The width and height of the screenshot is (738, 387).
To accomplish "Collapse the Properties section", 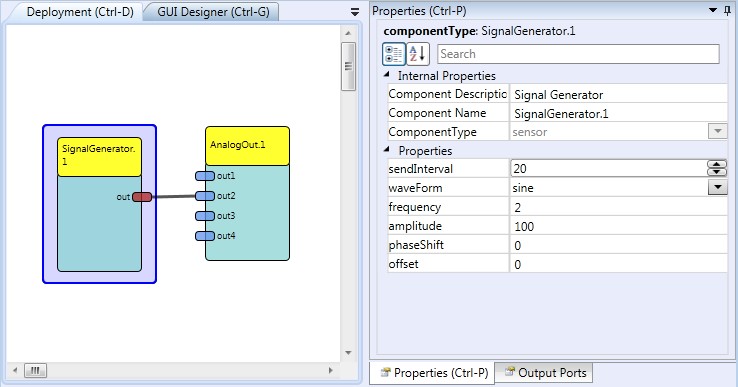I will coord(387,150).
